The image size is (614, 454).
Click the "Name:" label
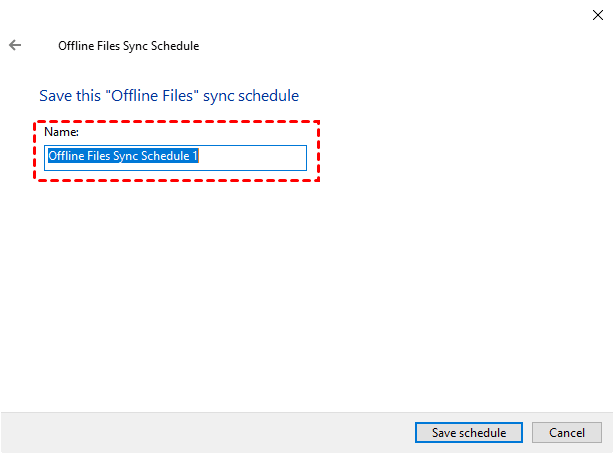(x=62, y=131)
